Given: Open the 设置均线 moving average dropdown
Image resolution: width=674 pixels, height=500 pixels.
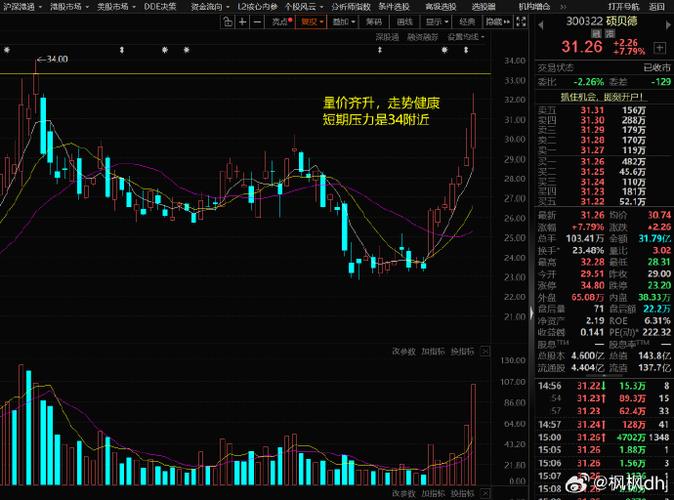Looking at the screenshot, I should tap(466, 37).
